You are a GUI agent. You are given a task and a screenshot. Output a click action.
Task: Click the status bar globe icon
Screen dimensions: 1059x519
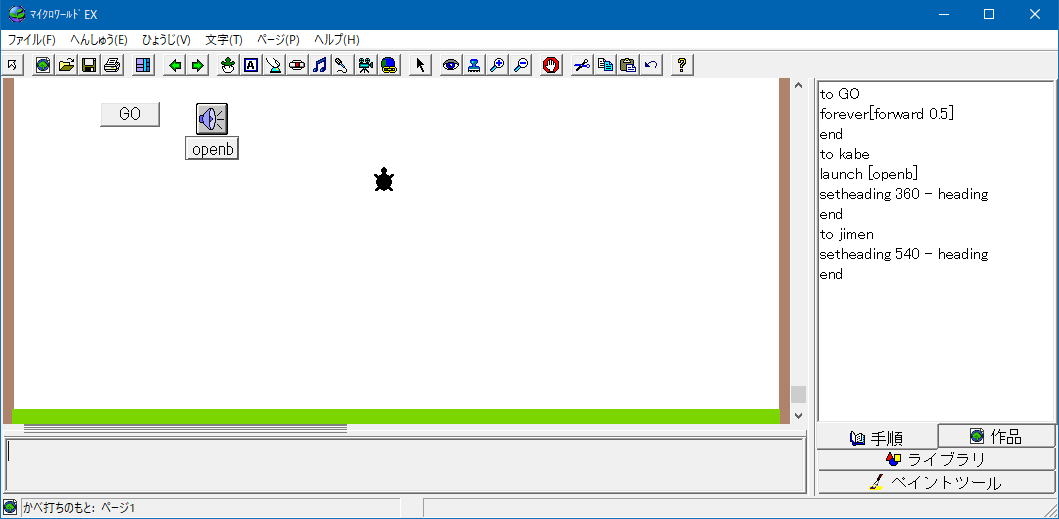click(x=10, y=508)
